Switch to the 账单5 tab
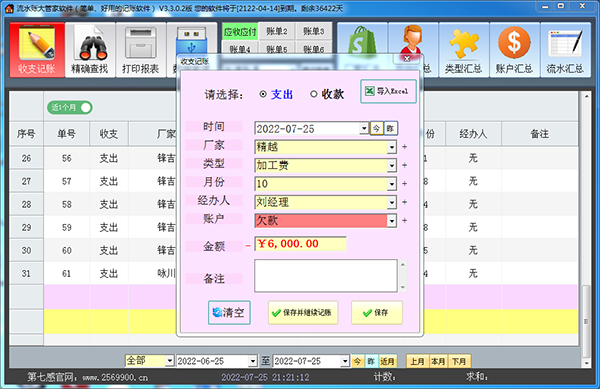600x389 pixels. click(x=277, y=49)
